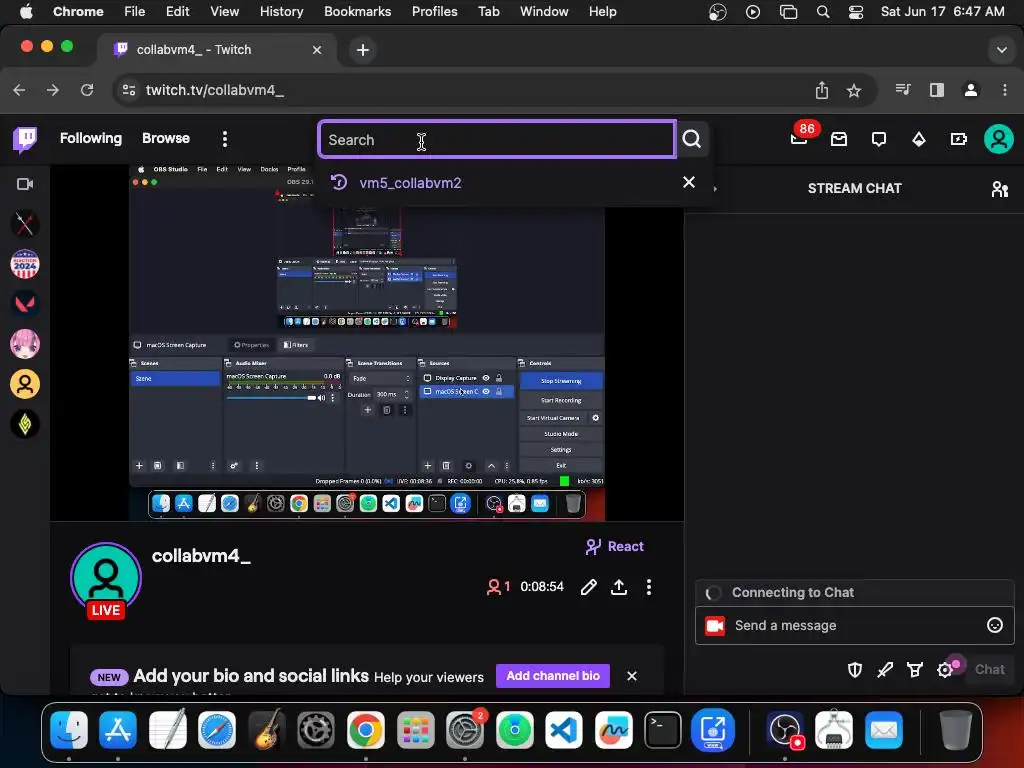Click the Send a message chat field

click(x=855, y=626)
